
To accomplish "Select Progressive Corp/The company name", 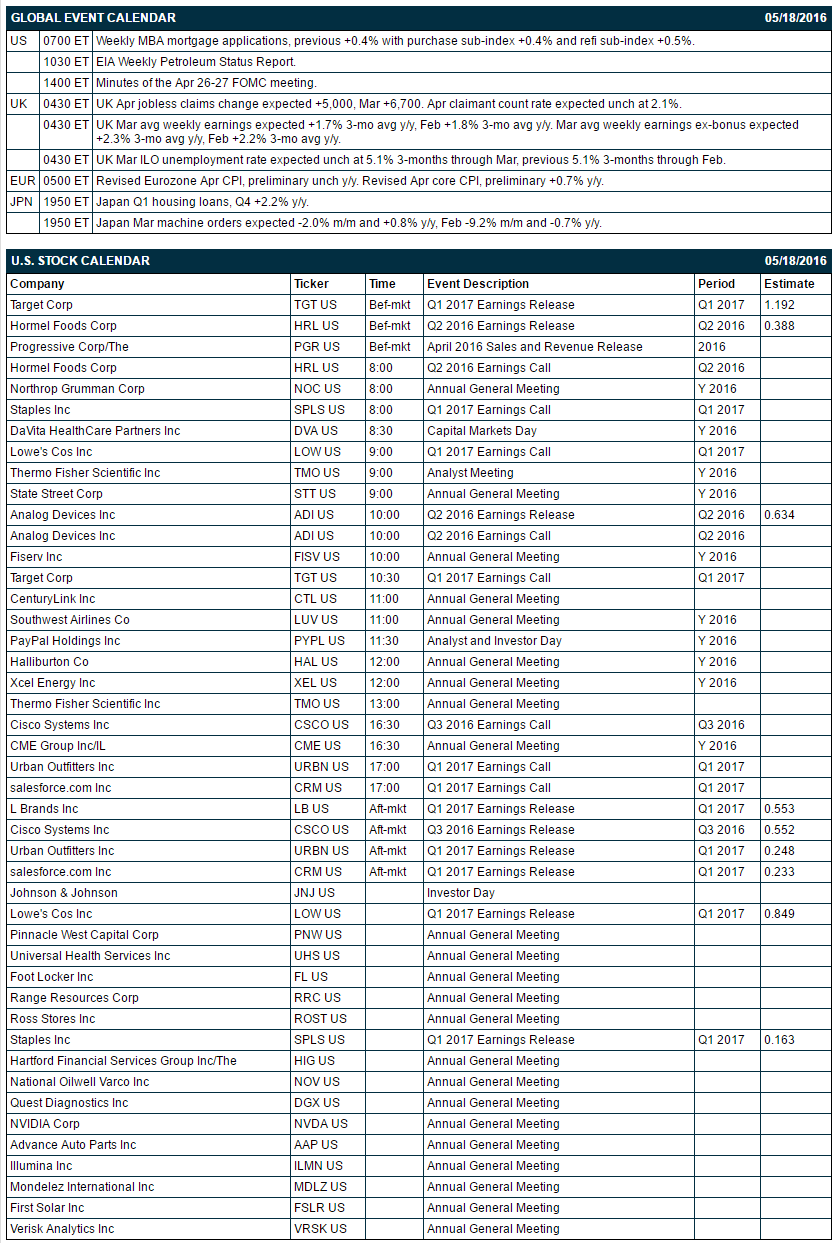I will [69, 347].
